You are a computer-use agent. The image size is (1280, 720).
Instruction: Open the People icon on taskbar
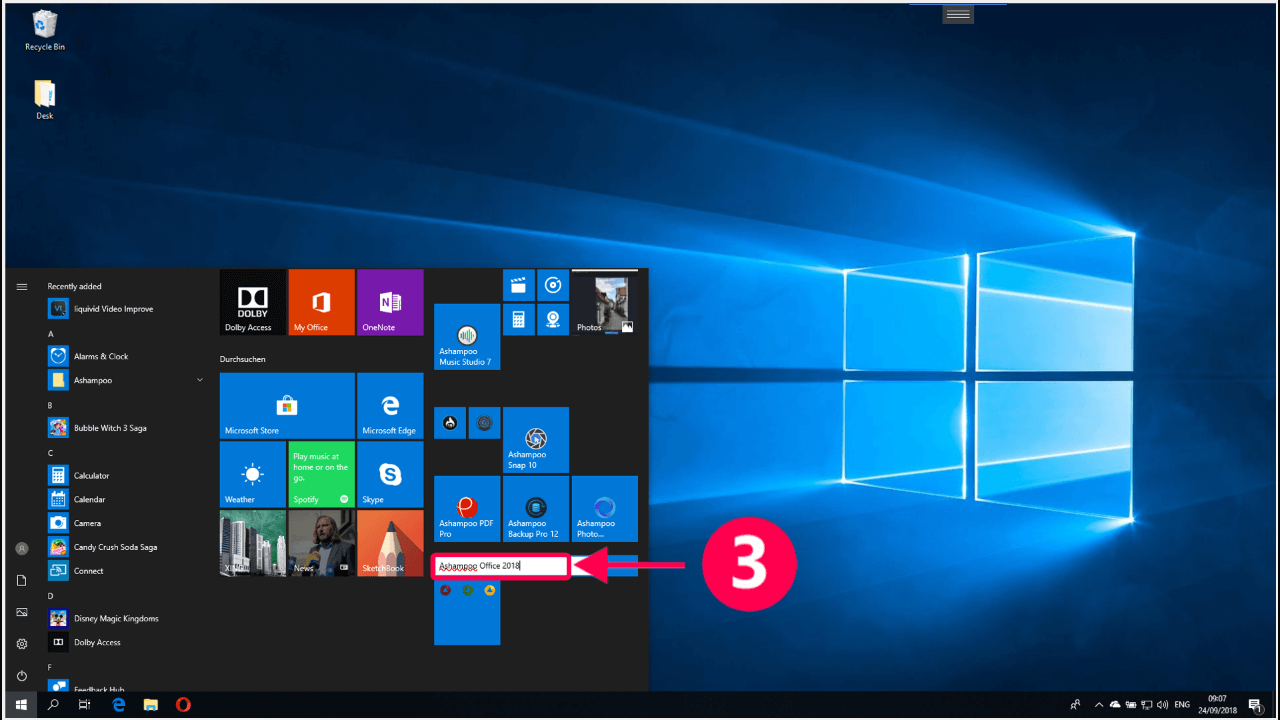pos(1075,705)
